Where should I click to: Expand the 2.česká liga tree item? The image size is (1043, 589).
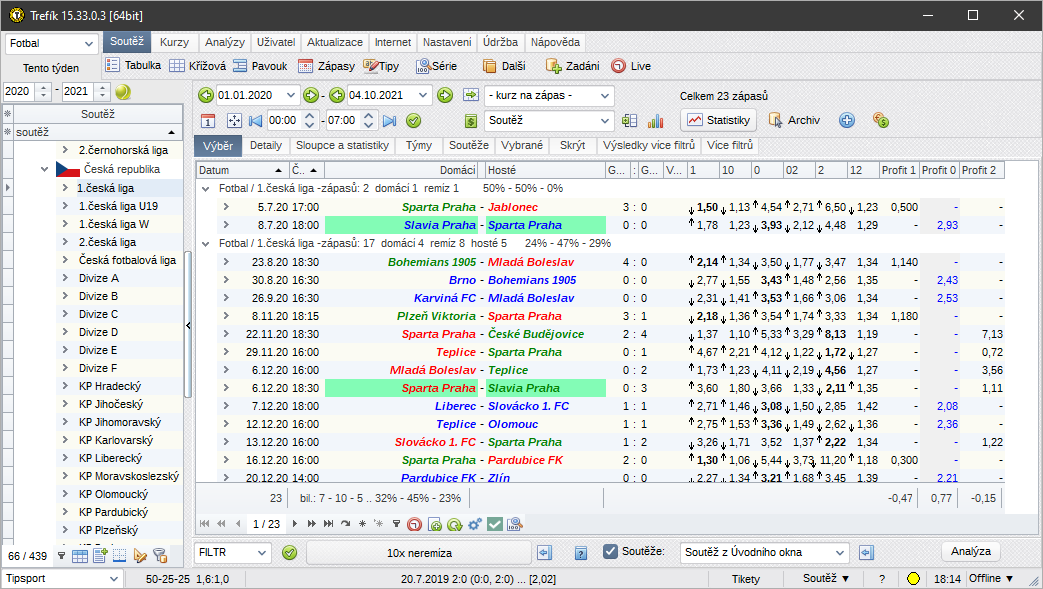pos(65,242)
